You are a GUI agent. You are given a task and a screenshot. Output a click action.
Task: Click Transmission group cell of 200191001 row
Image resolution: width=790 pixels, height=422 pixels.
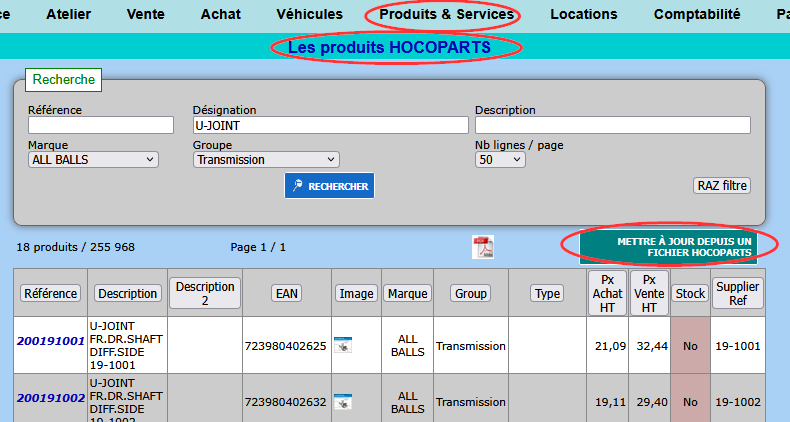(x=471, y=346)
